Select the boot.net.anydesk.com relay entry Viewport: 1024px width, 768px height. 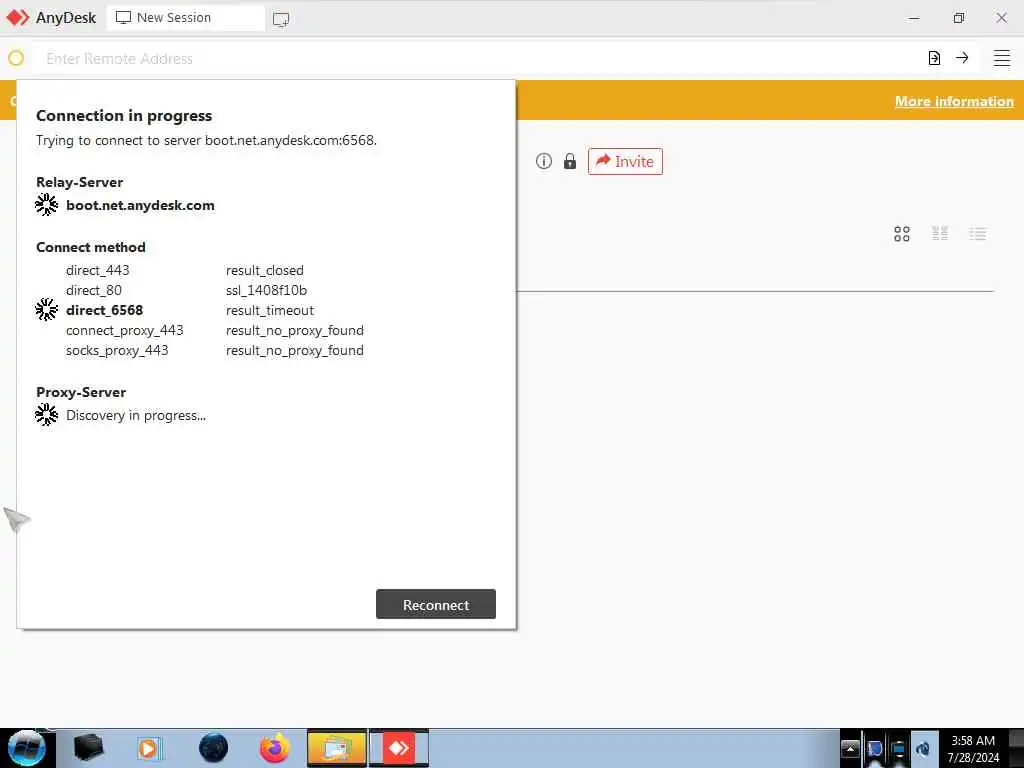[140, 205]
